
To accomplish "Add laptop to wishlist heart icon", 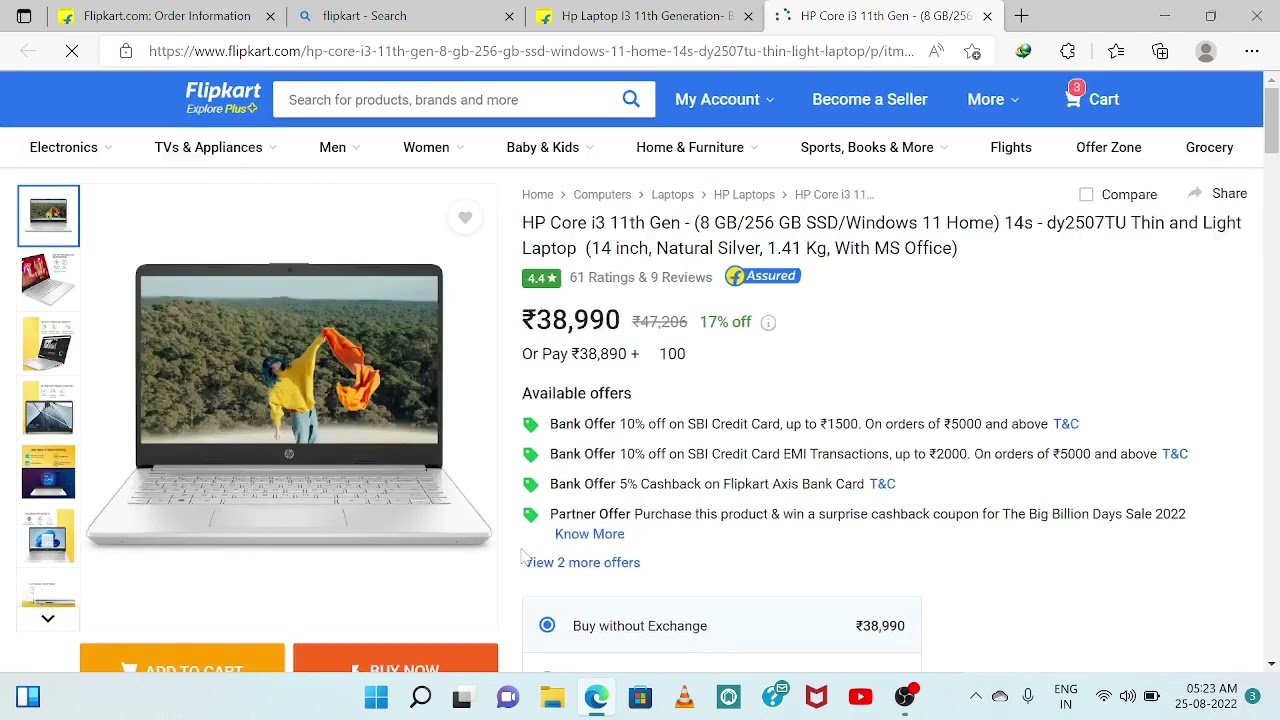I will click(x=465, y=217).
